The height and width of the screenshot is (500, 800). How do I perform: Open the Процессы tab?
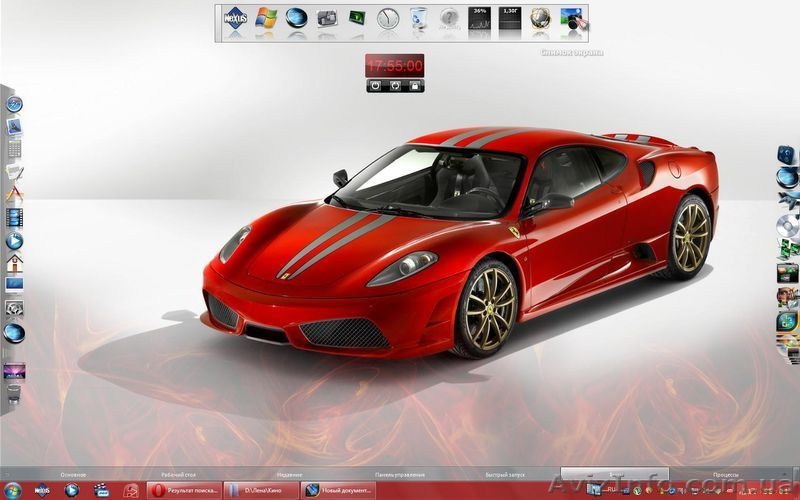[x=726, y=475]
